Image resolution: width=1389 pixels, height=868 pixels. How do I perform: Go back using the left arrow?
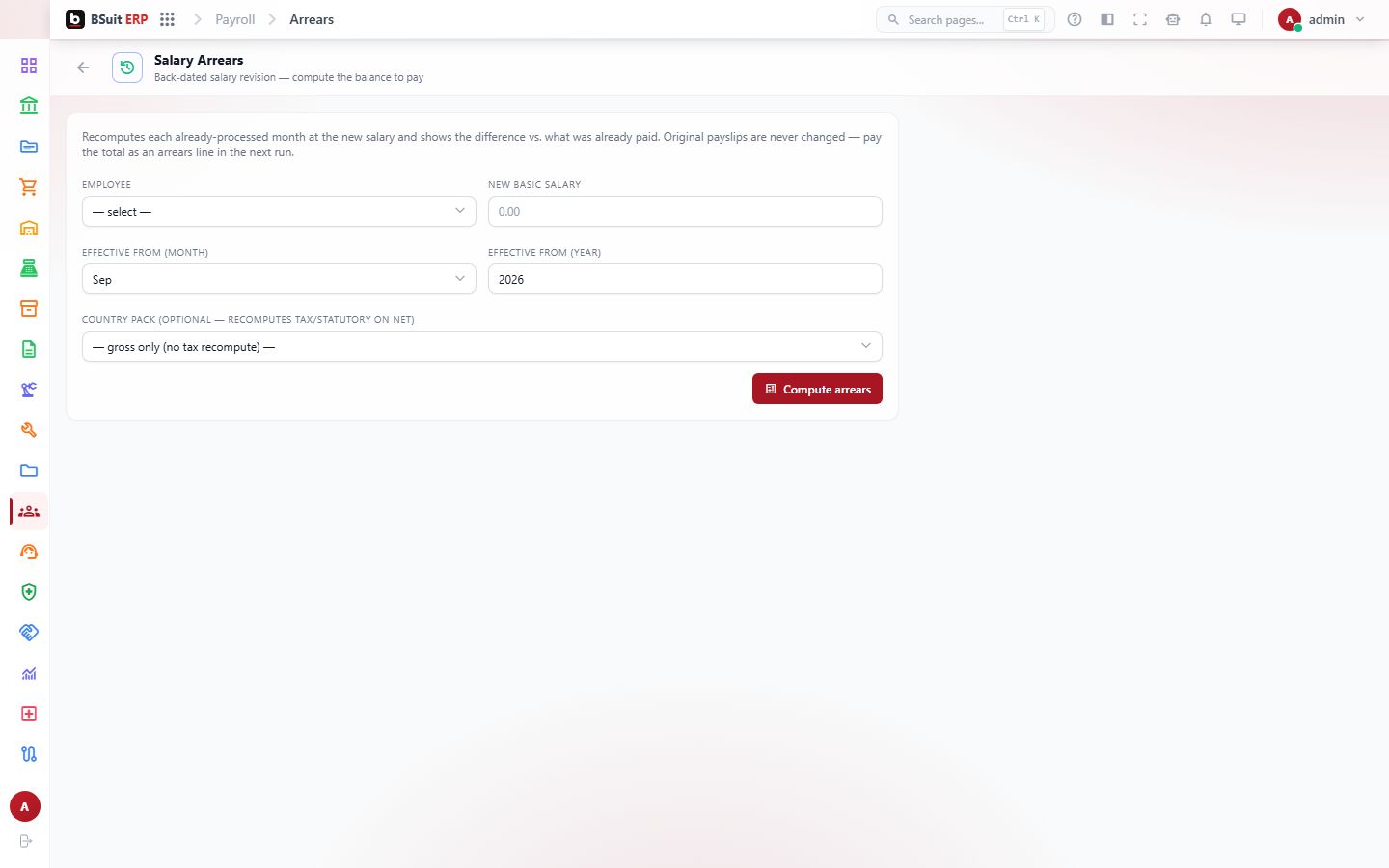(x=83, y=68)
